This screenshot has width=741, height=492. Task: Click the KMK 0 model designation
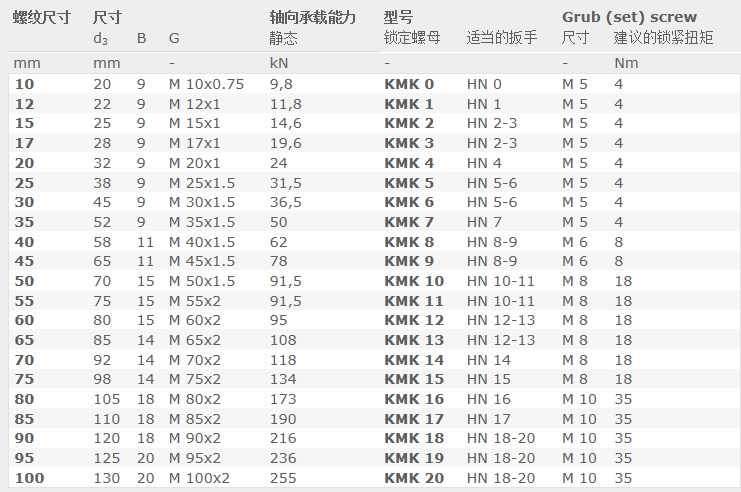pyautogui.click(x=409, y=84)
